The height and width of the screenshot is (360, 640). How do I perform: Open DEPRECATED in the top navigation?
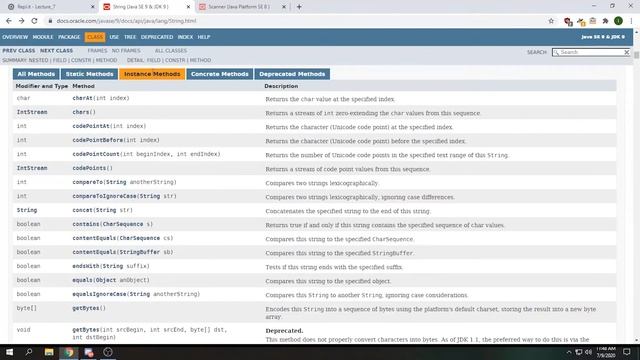point(157,37)
